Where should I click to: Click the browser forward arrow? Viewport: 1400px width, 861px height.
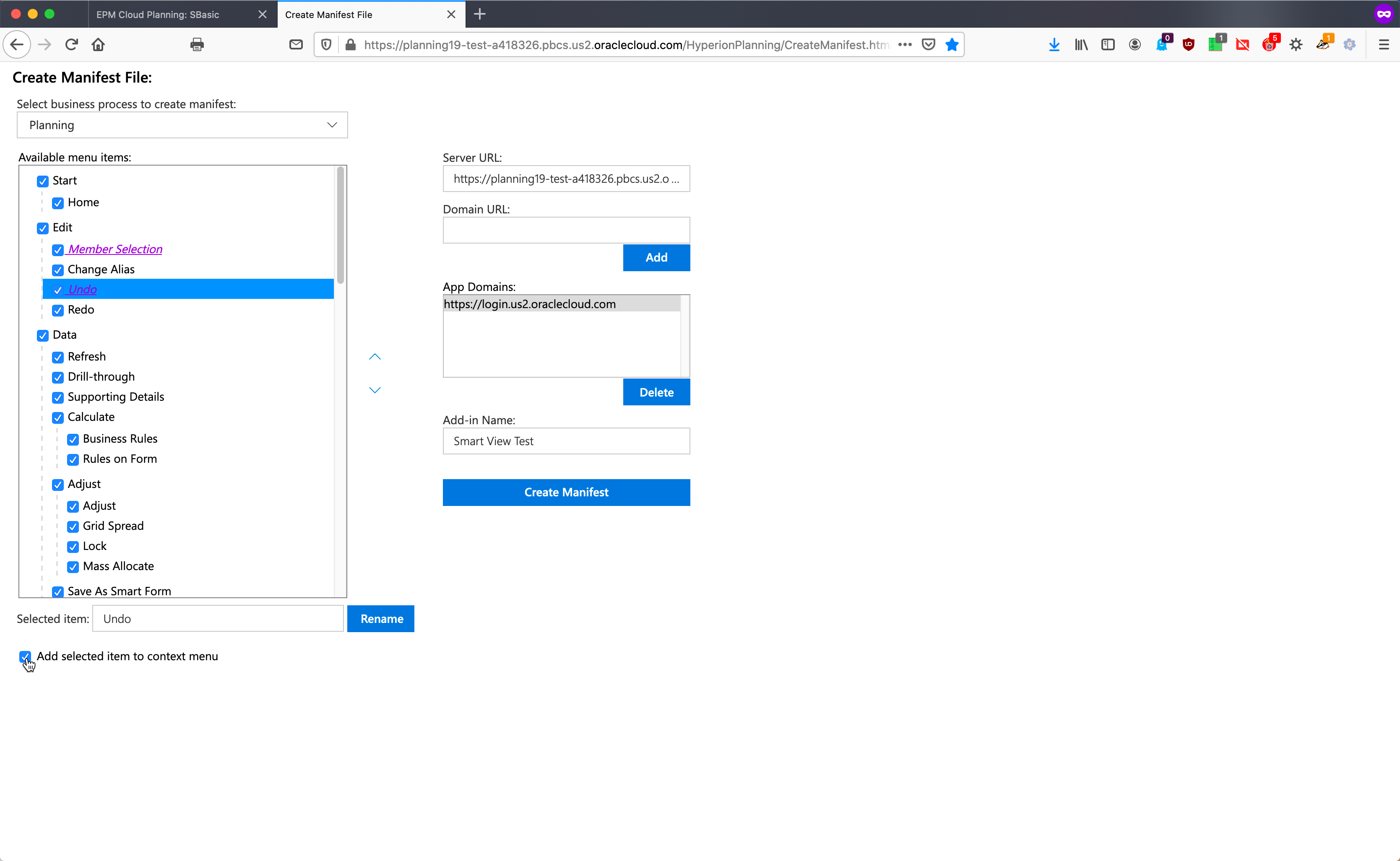(x=44, y=44)
